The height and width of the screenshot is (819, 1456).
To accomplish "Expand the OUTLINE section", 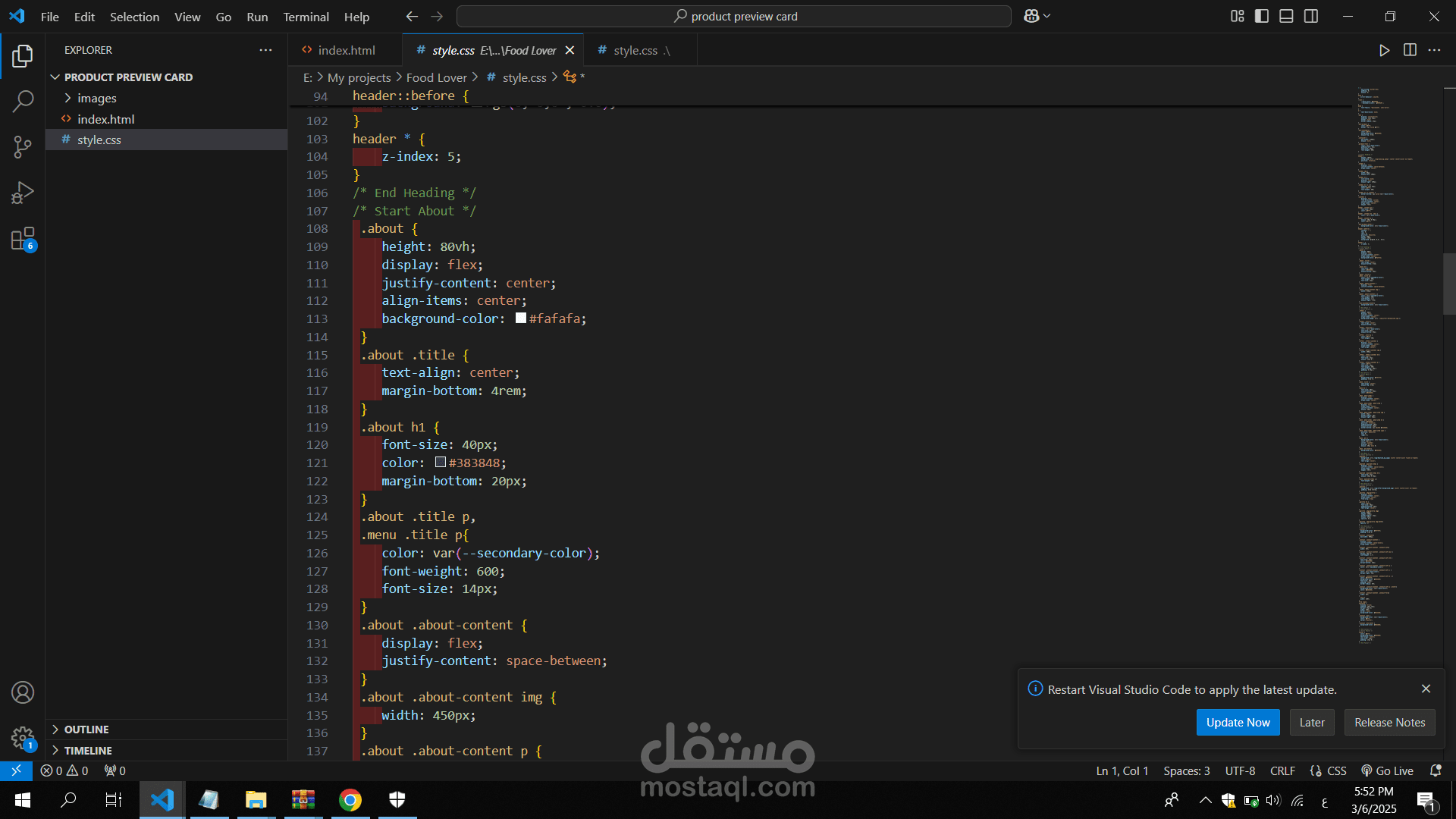I will tap(86, 729).
